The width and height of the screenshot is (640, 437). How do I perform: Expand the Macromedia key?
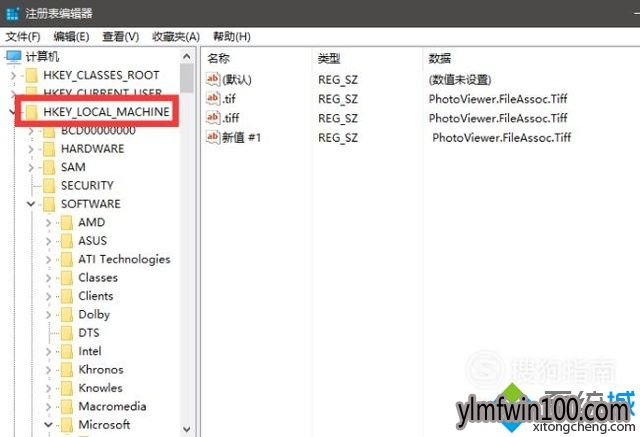click(x=49, y=407)
